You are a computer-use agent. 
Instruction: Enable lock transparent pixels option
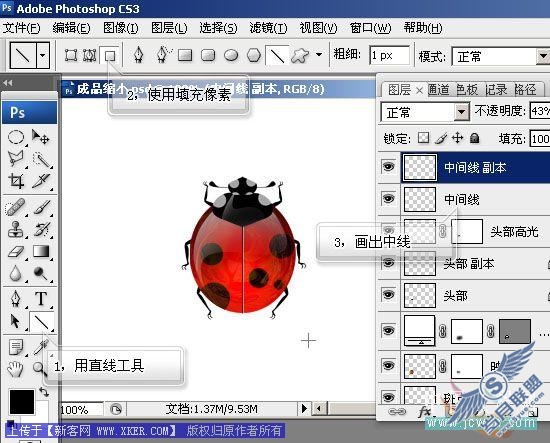(x=423, y=138)
